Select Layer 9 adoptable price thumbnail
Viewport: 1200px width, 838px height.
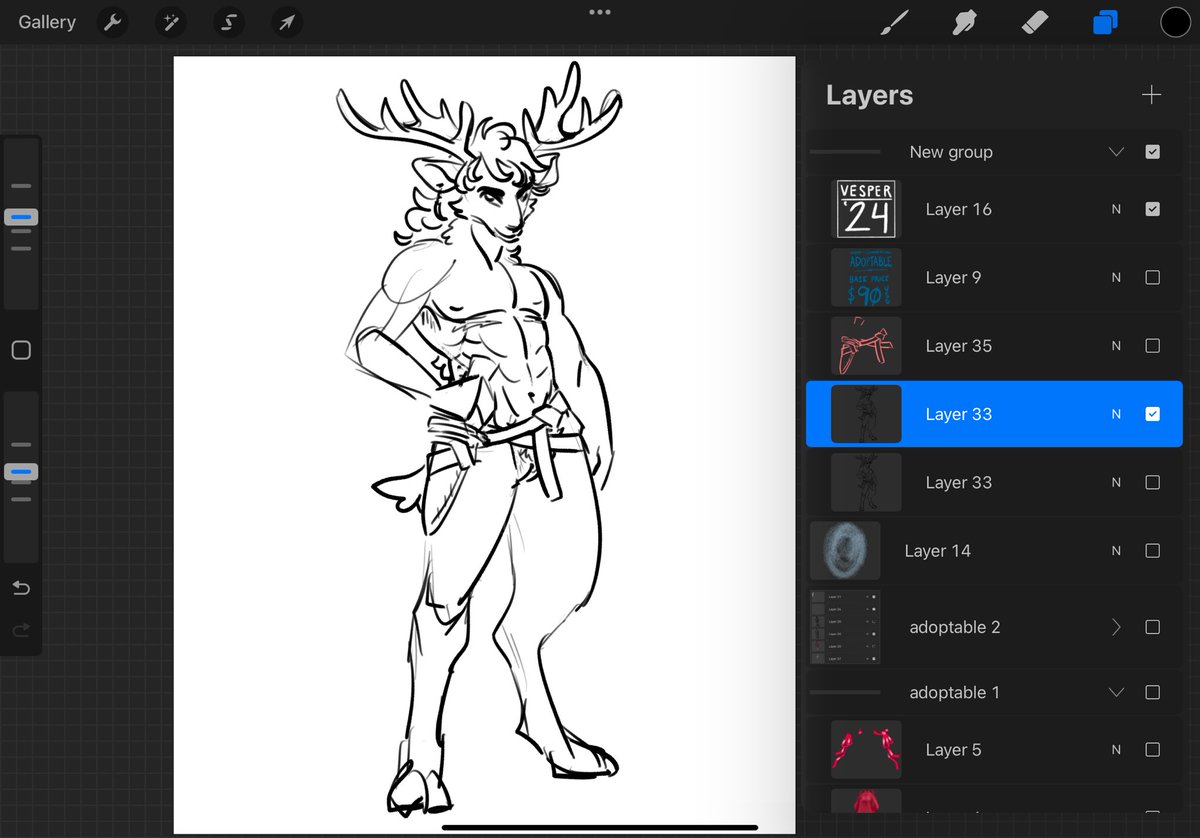tap(866, 277)
